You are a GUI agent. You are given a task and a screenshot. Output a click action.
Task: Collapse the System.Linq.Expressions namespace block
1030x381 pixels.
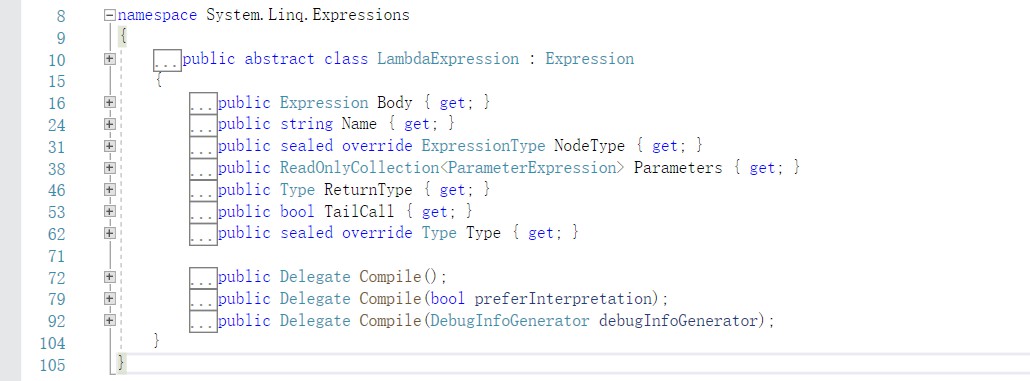[x=110, y=15]
